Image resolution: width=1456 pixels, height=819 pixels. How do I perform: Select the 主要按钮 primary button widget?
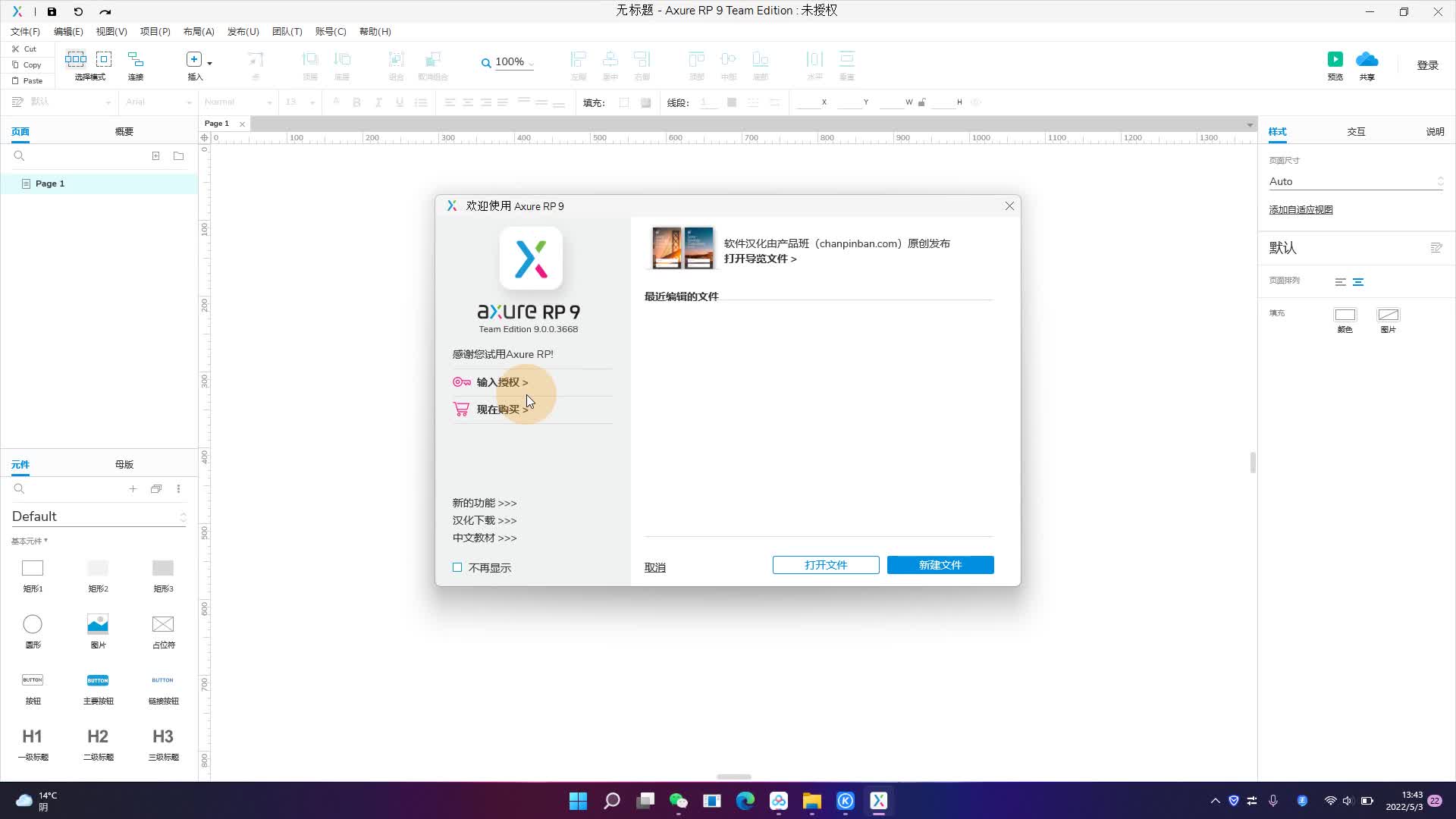pos(98,688)
